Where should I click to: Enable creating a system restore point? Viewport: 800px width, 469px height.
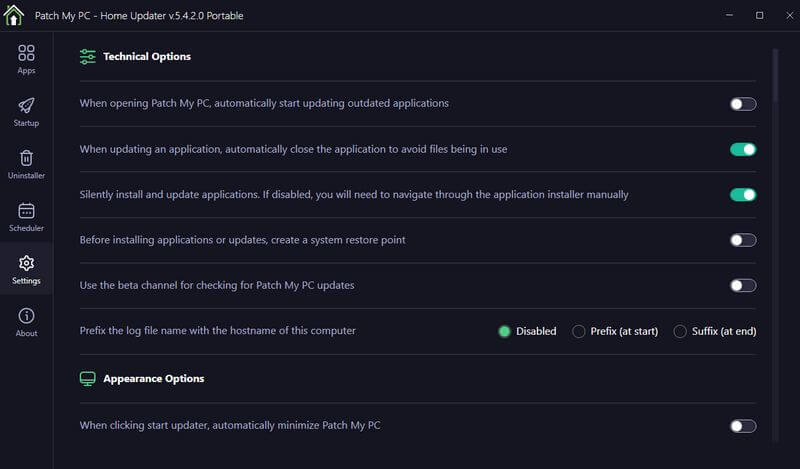pos(742,240)
